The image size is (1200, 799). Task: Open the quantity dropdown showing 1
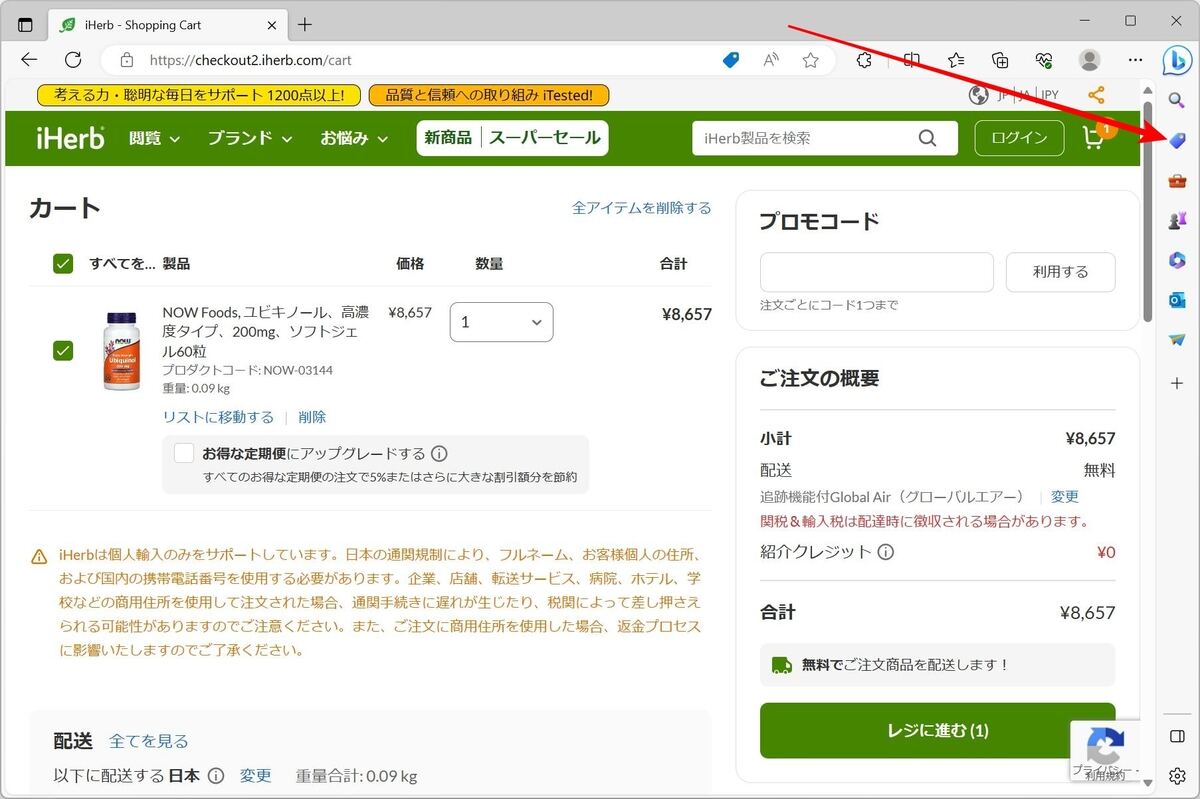click(501, 322)
